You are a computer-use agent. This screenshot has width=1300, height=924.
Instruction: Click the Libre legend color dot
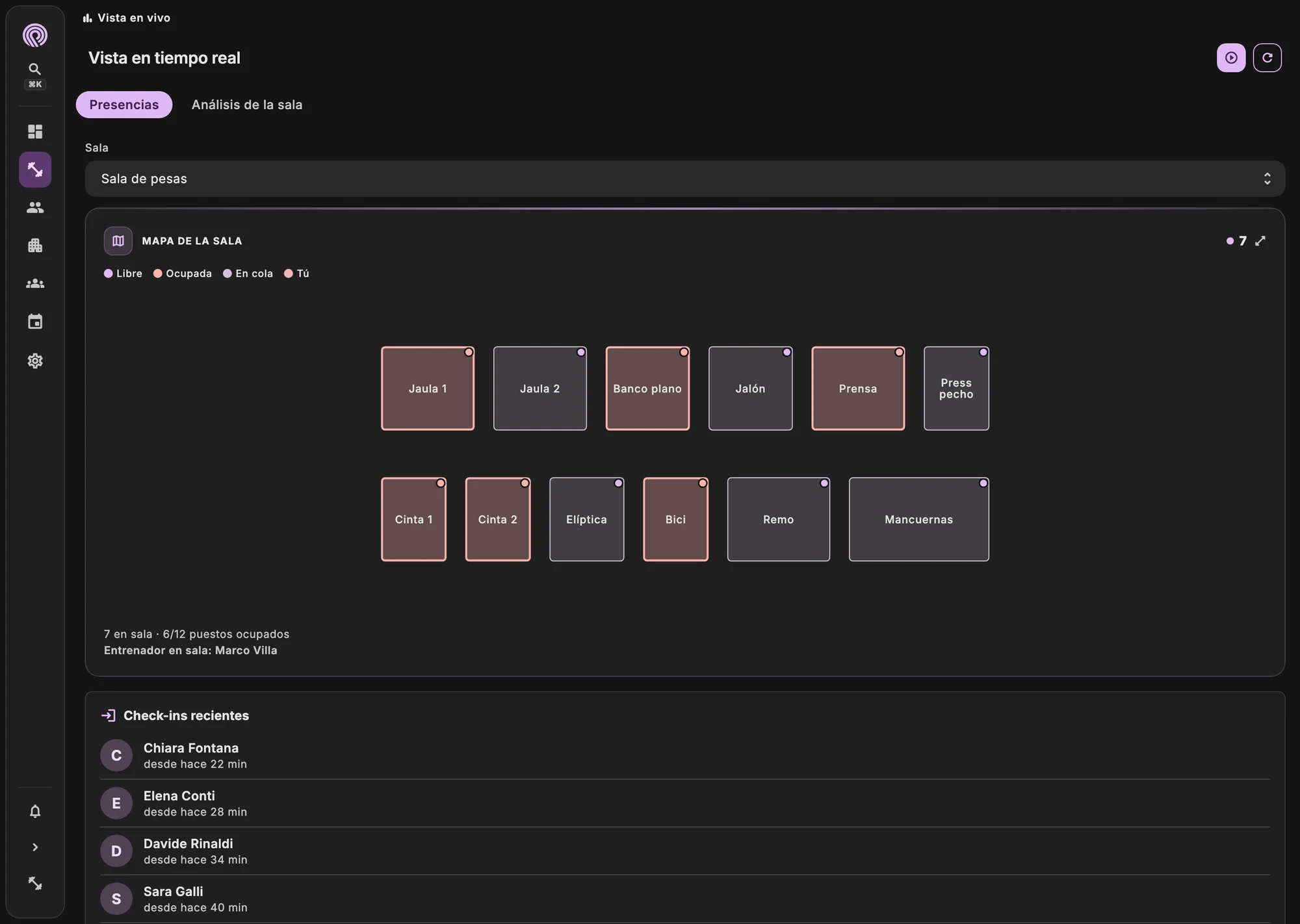109,274
